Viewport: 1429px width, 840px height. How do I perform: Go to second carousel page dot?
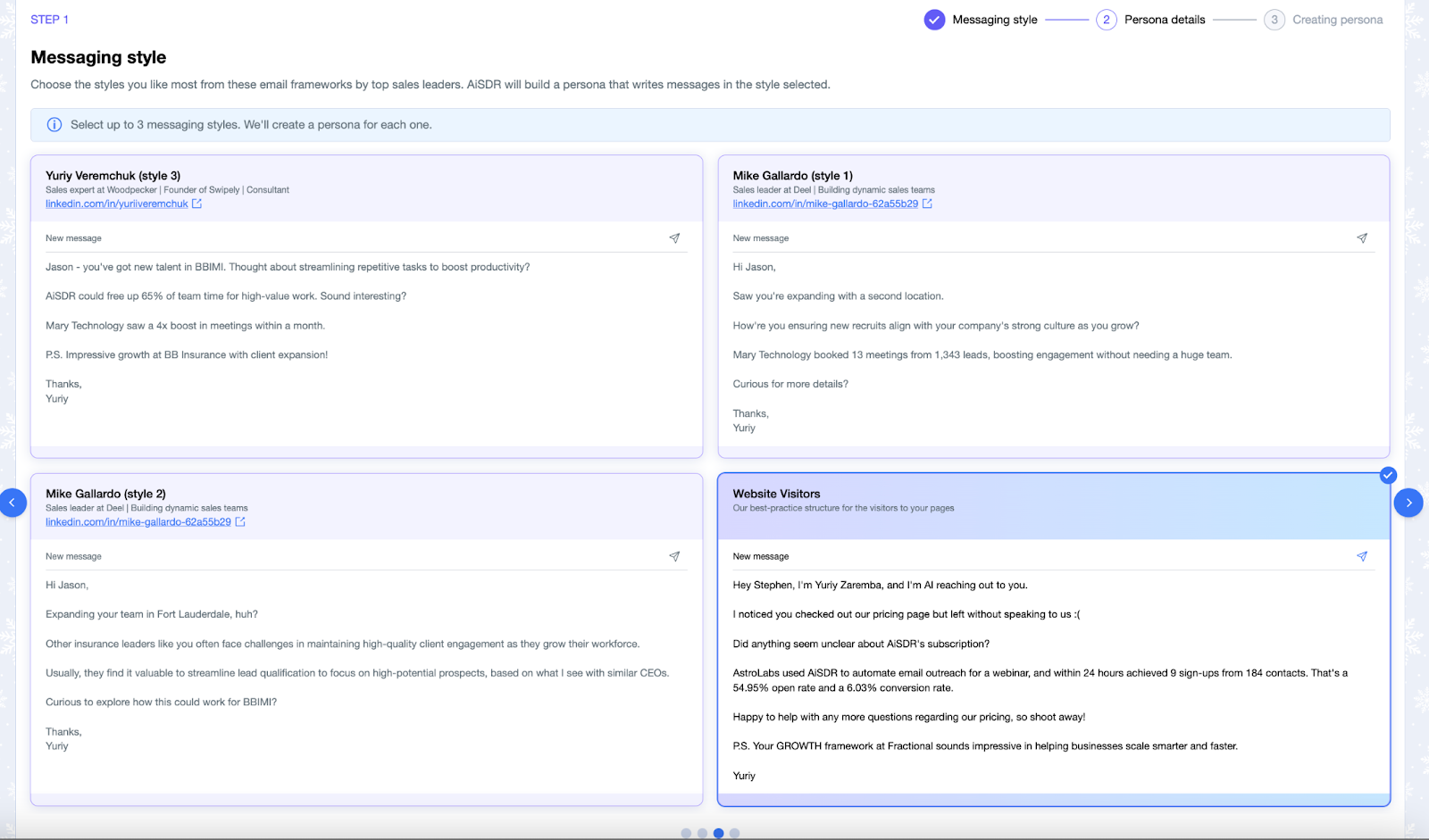click(702, 833)
